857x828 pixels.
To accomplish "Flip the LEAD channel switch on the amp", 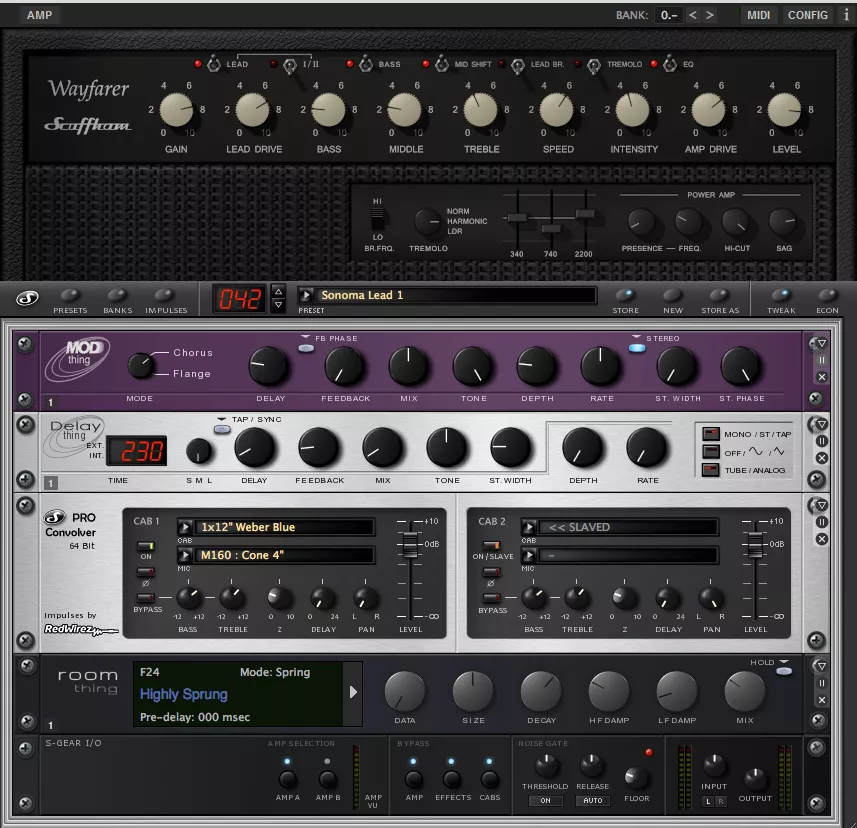I will tap(214, 64).
